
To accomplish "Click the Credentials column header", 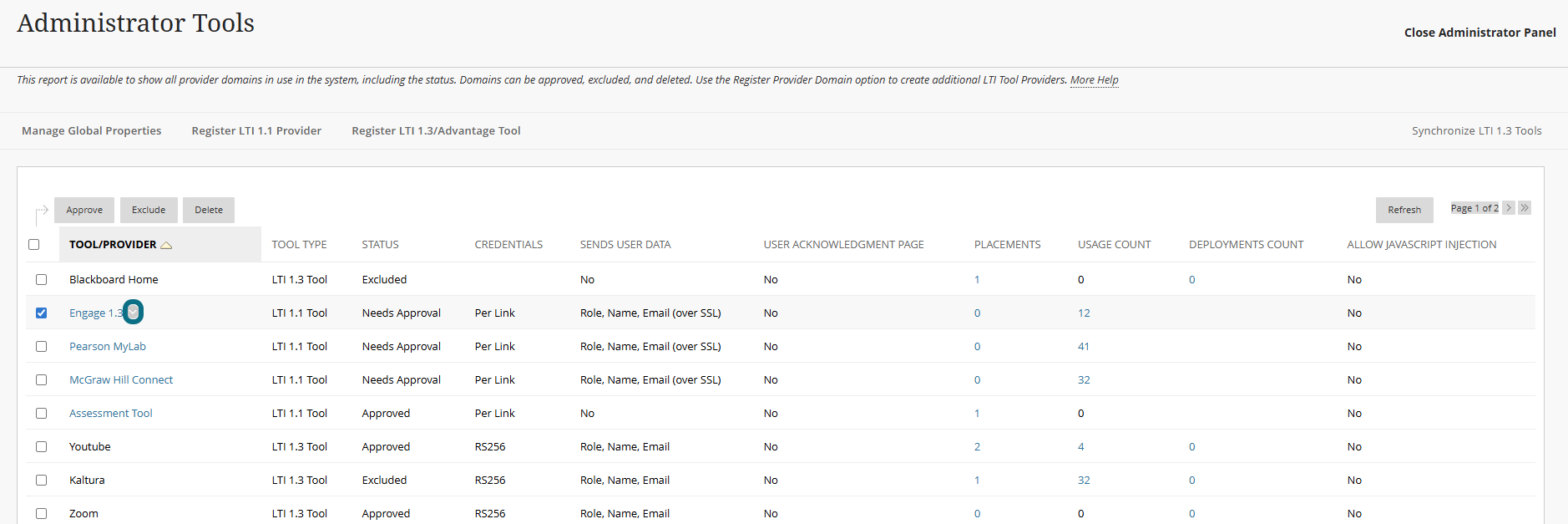I will click(x=508, y=245).
